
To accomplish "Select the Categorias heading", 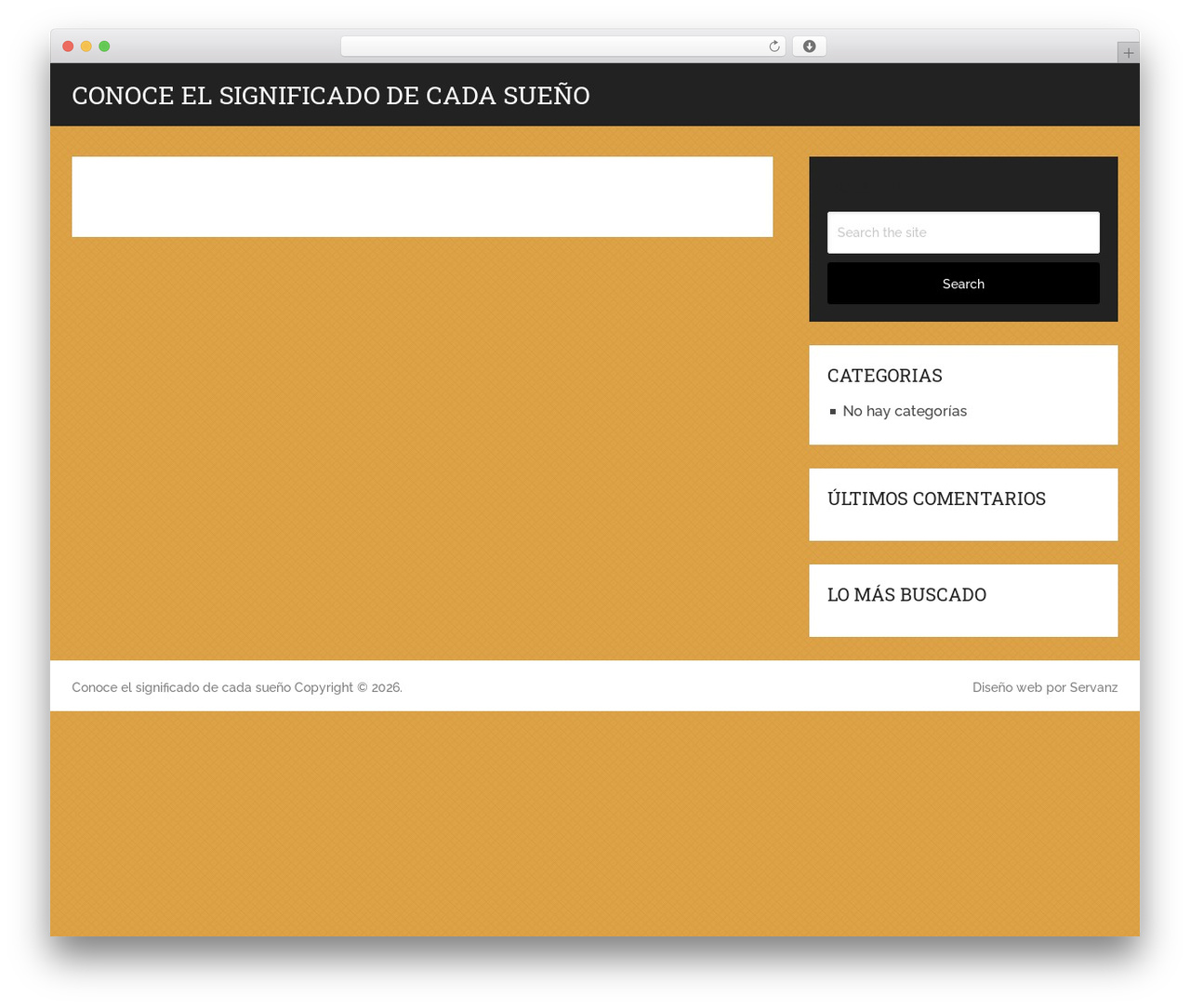I will click(885, 376).
